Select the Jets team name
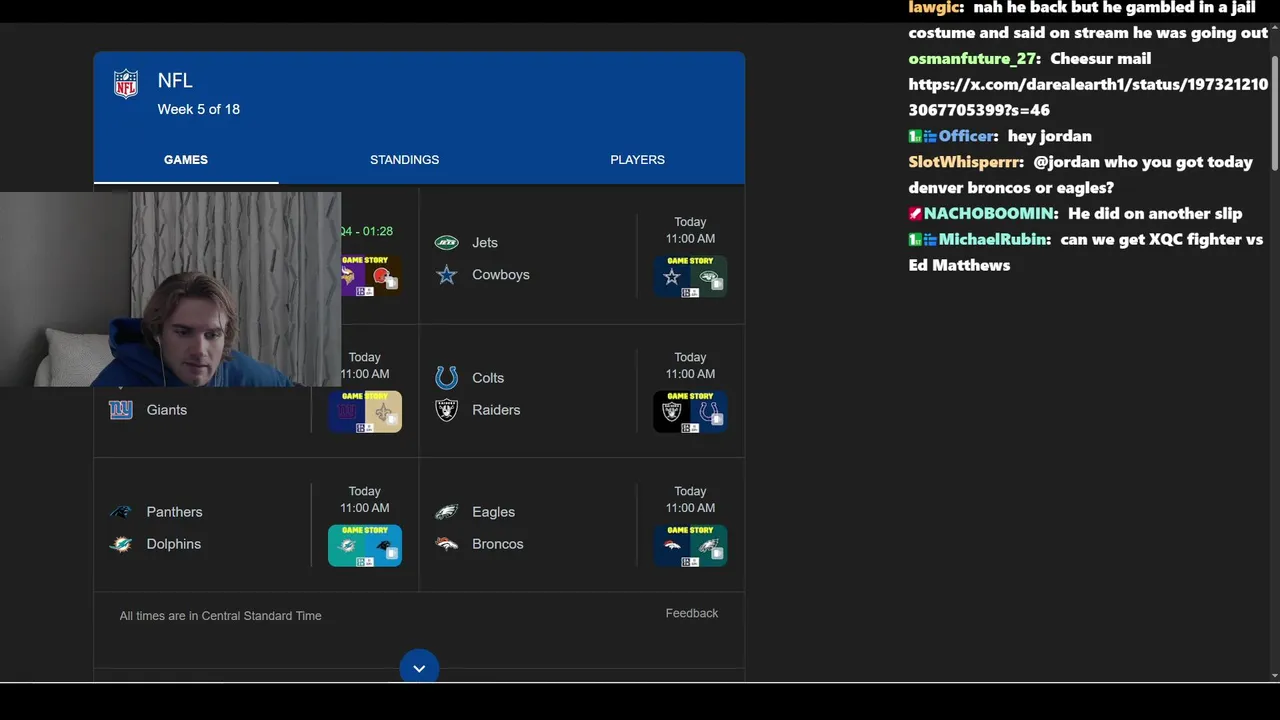 click(485, 242)
